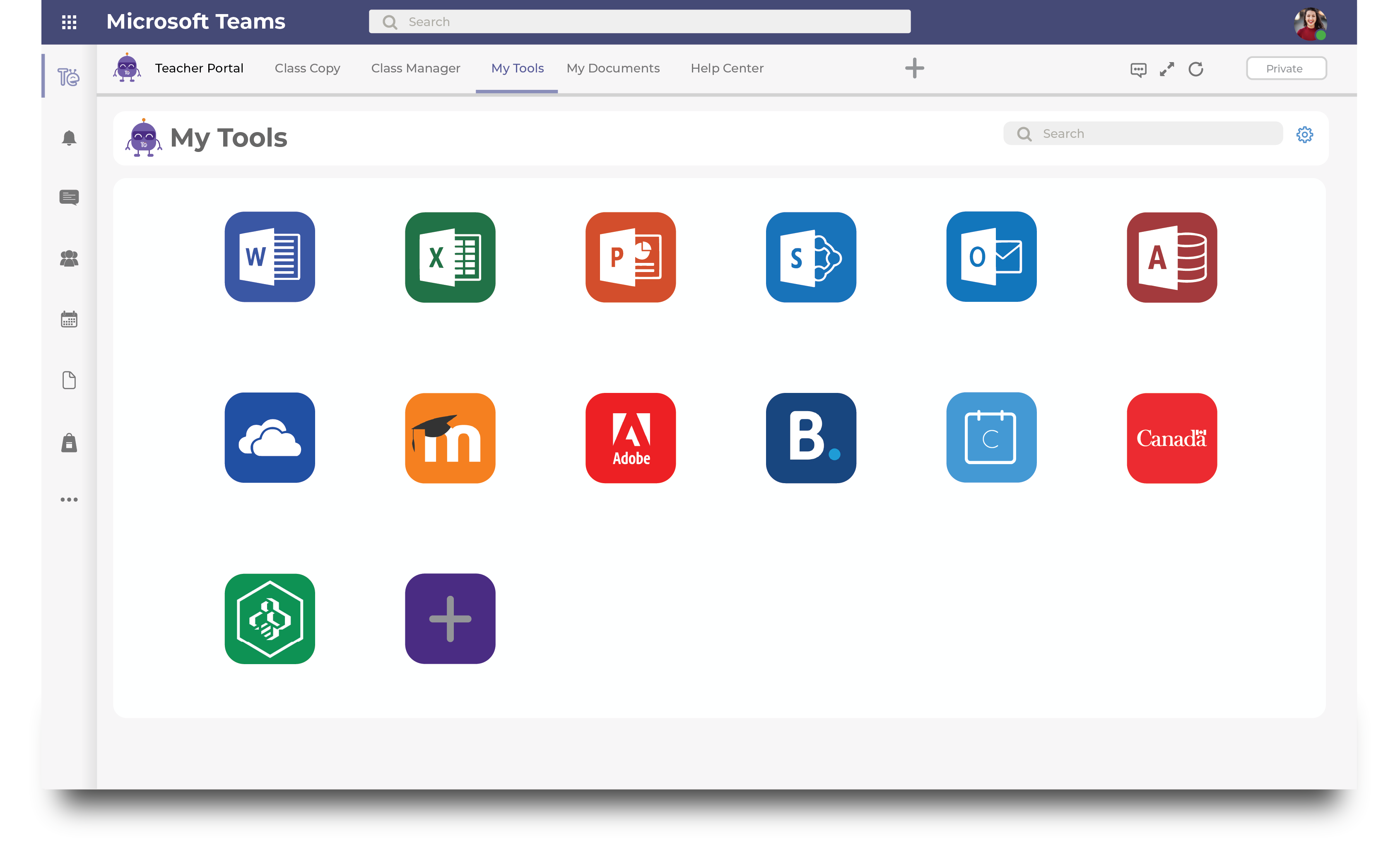Launch the Access database tool

pyautogui.click(x=1171, y=257)
